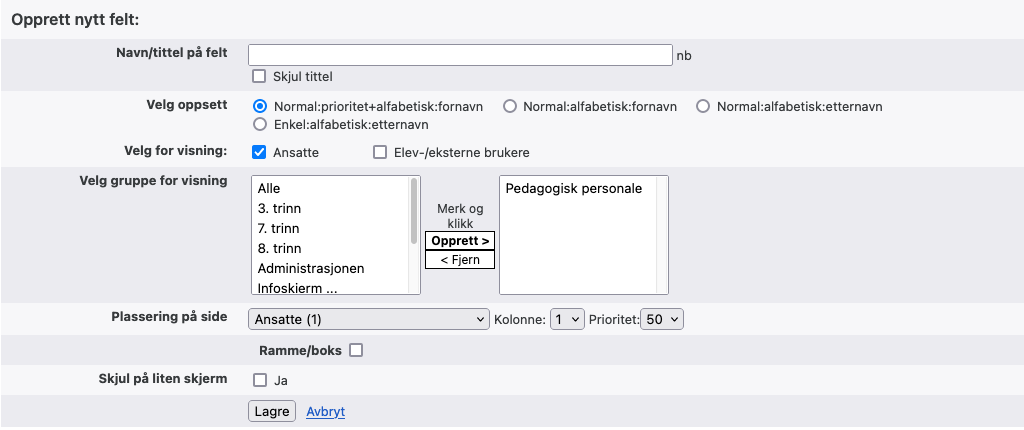Viewport: 1024px width, 430px height.
Task: Tick Elev-/eksterne brukere checkbox
Action: [379, 152]
